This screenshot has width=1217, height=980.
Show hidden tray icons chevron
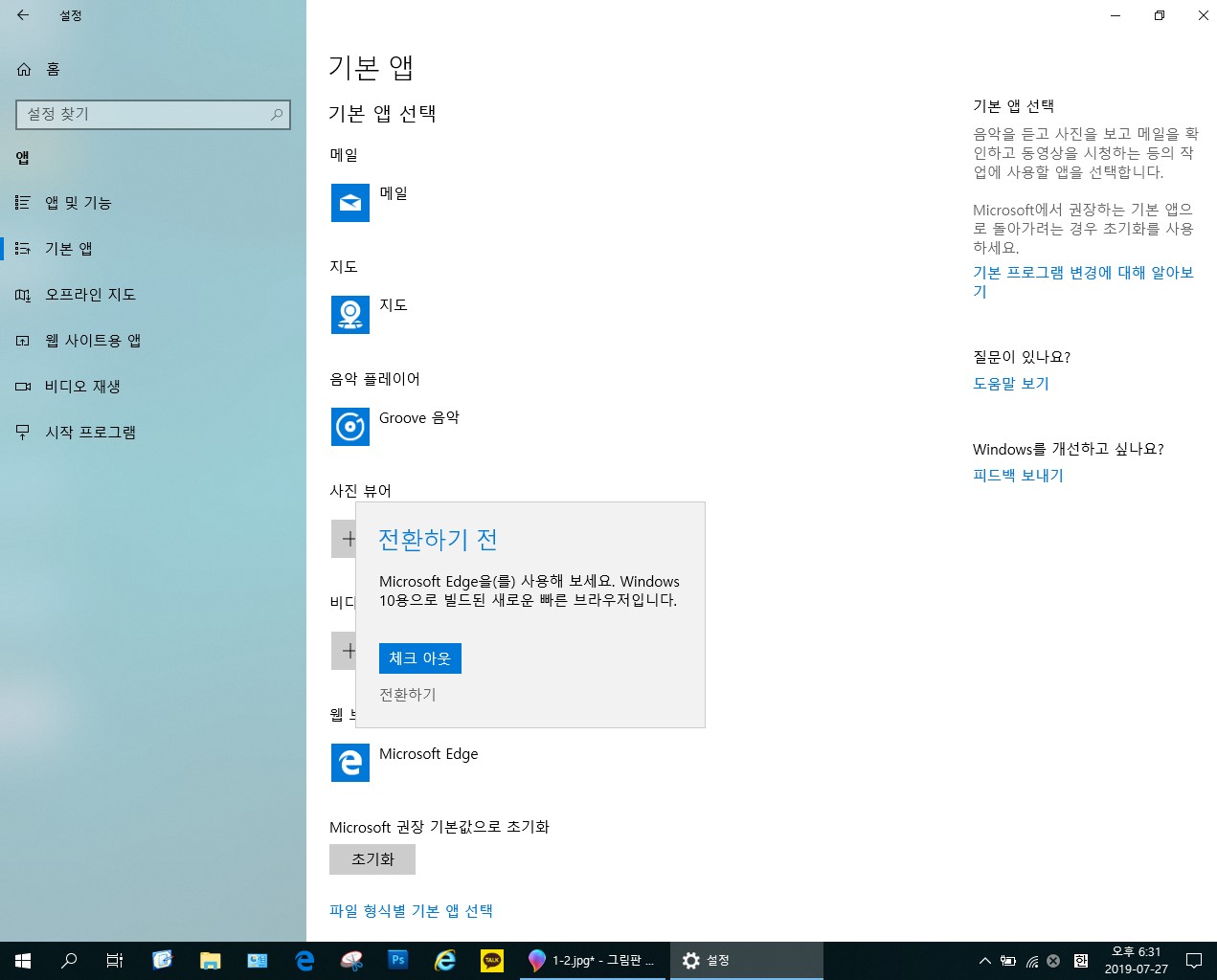[x=984, y=961]
